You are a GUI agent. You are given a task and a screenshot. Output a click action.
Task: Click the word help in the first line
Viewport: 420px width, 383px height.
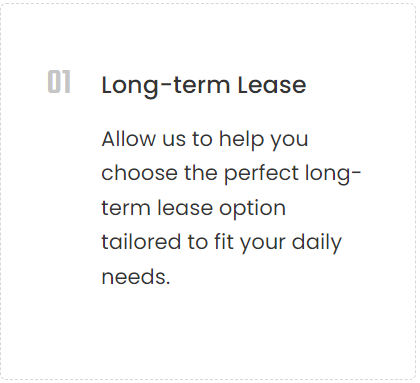pyautogui.click(x=241, y=140)
